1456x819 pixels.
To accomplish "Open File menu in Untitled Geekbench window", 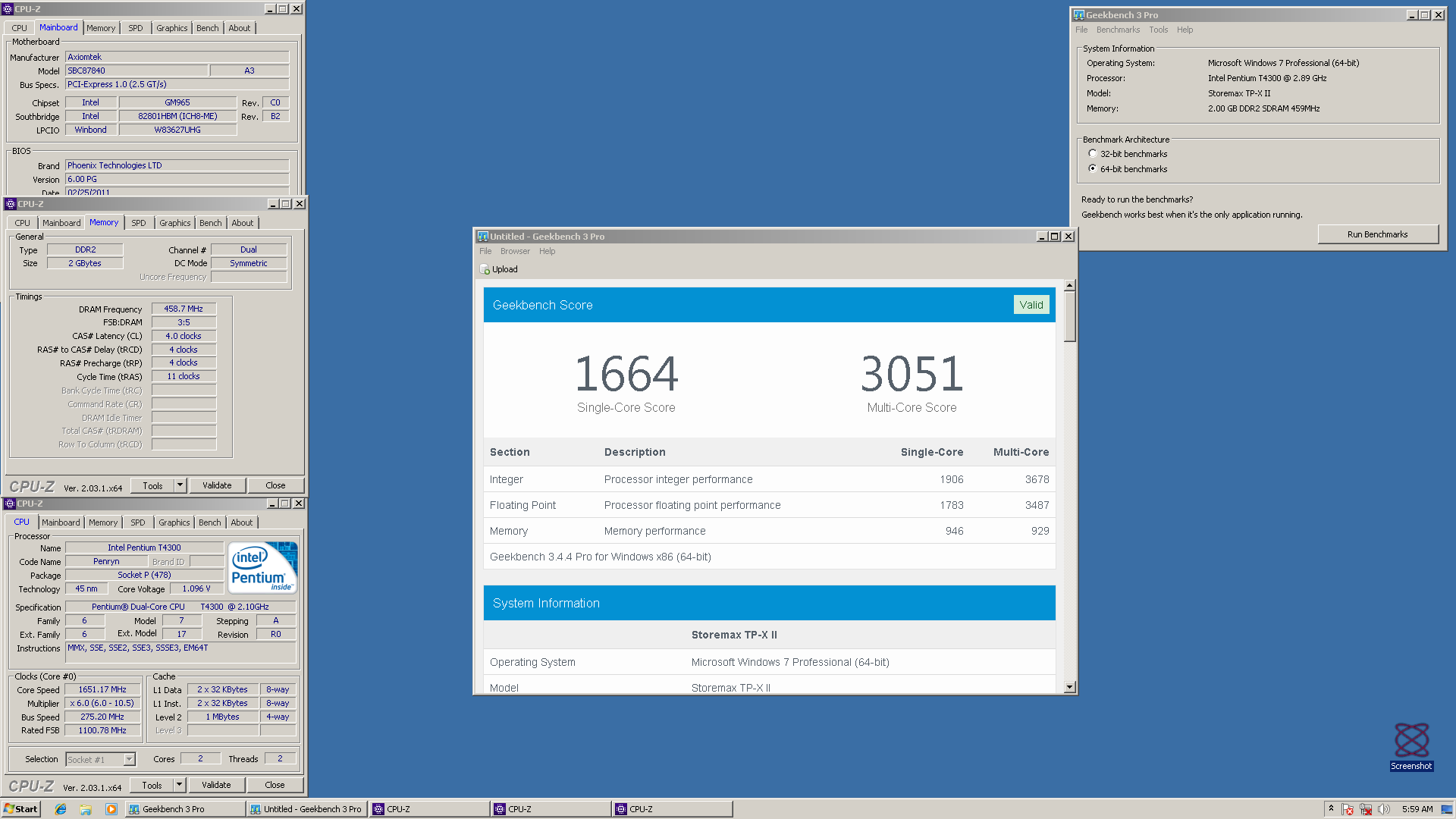I will (x=485, y=251).
